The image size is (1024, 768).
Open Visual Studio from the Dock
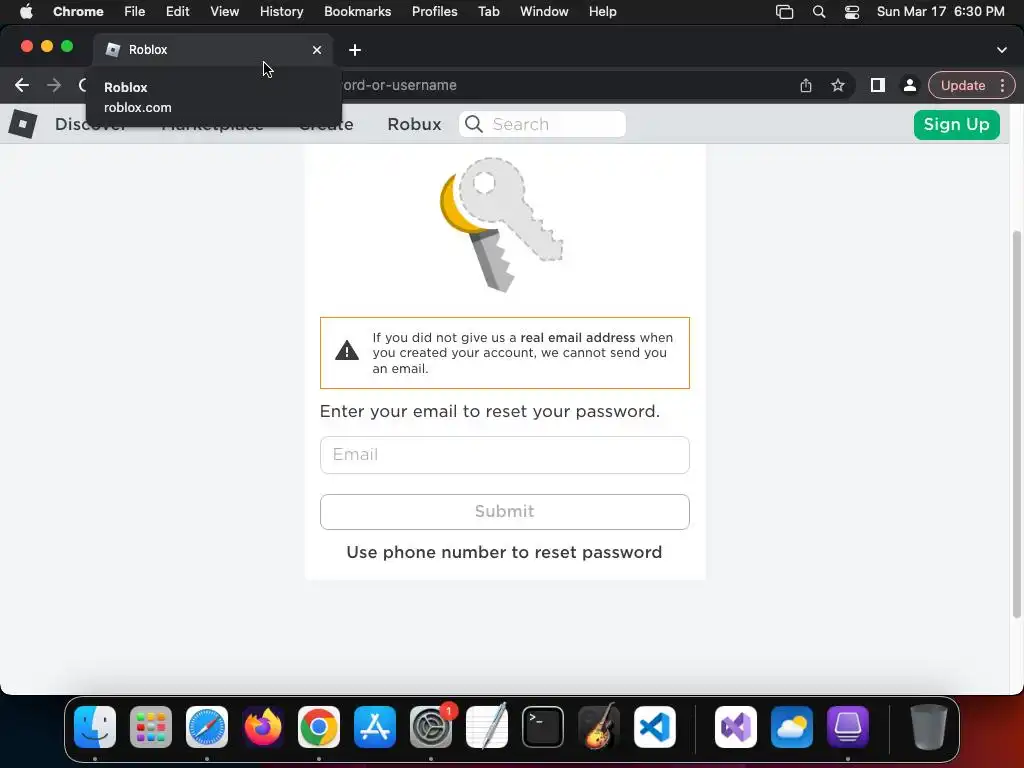pyautogui.click(x=736, y=727)
